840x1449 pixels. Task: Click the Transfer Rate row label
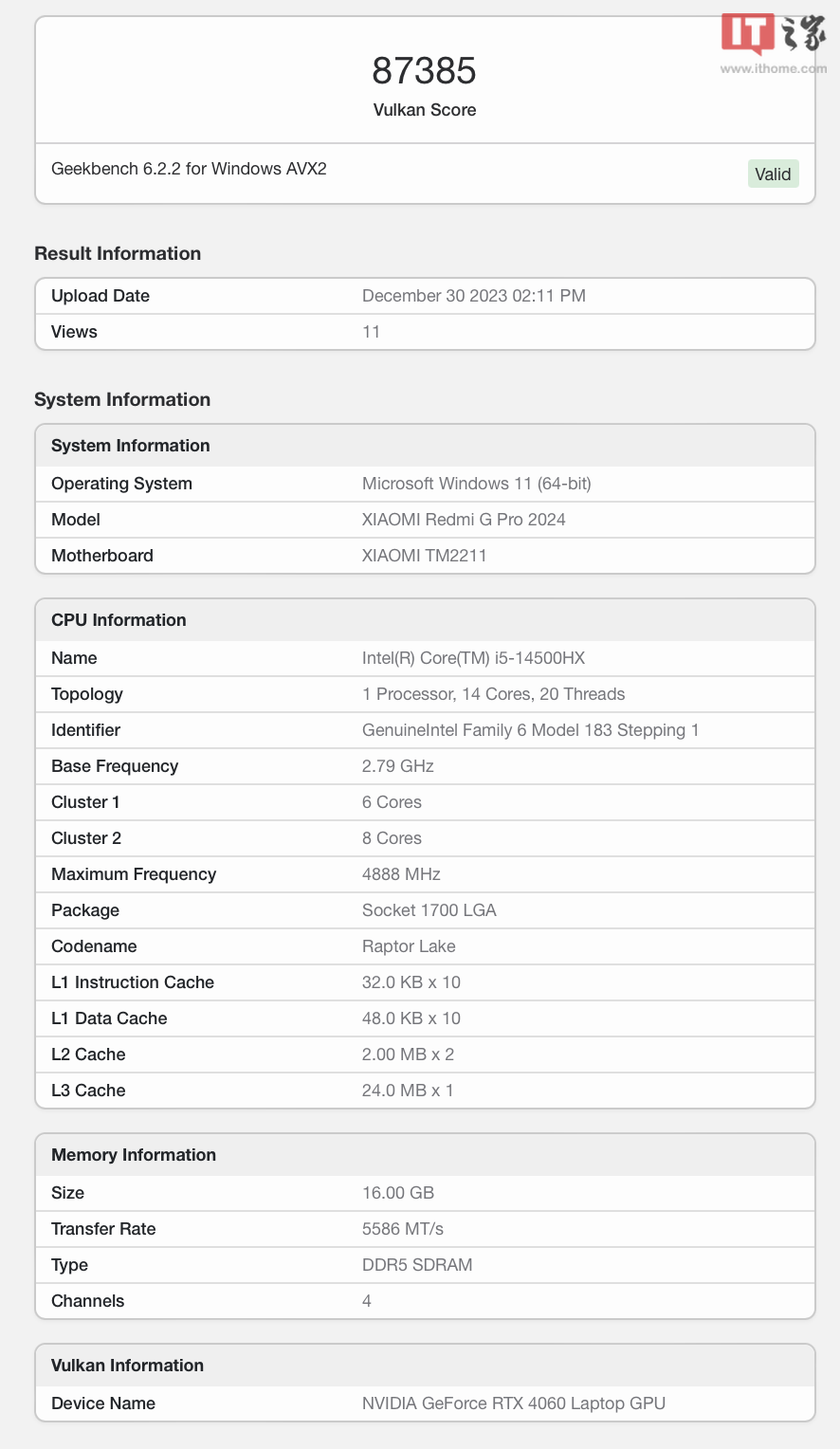point(103,1229)
